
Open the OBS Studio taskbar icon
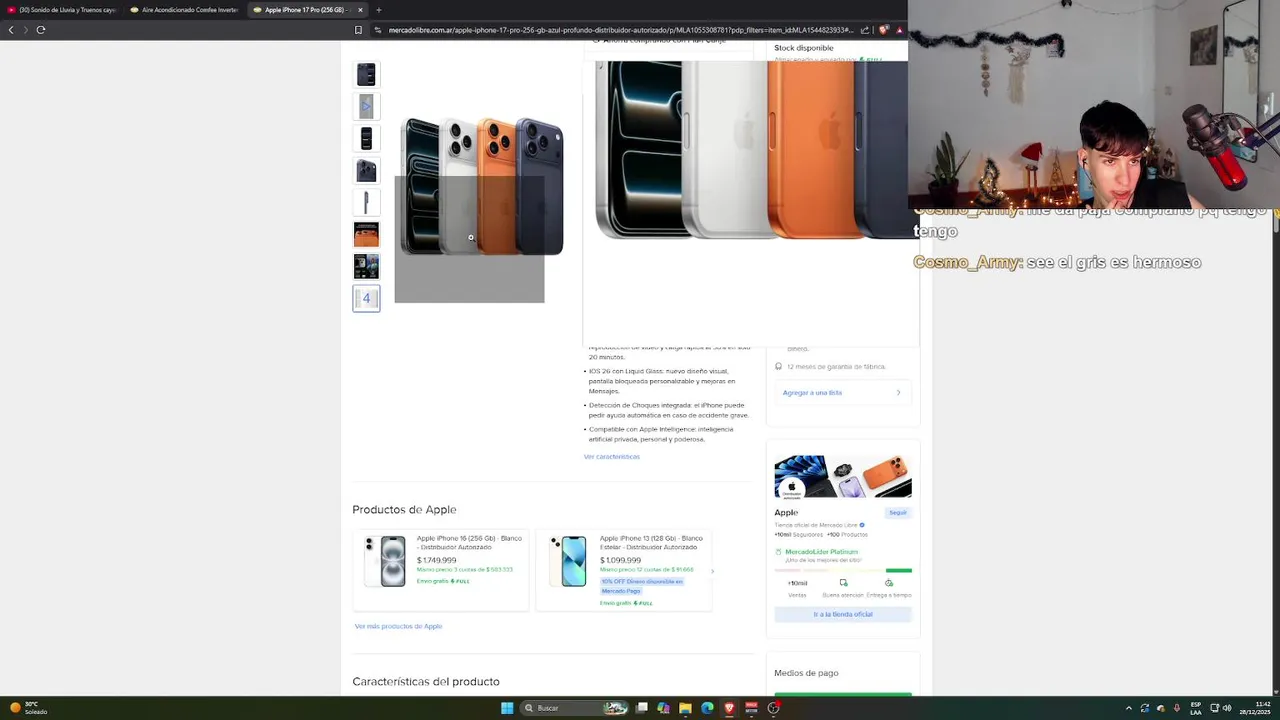coord(773,708)
